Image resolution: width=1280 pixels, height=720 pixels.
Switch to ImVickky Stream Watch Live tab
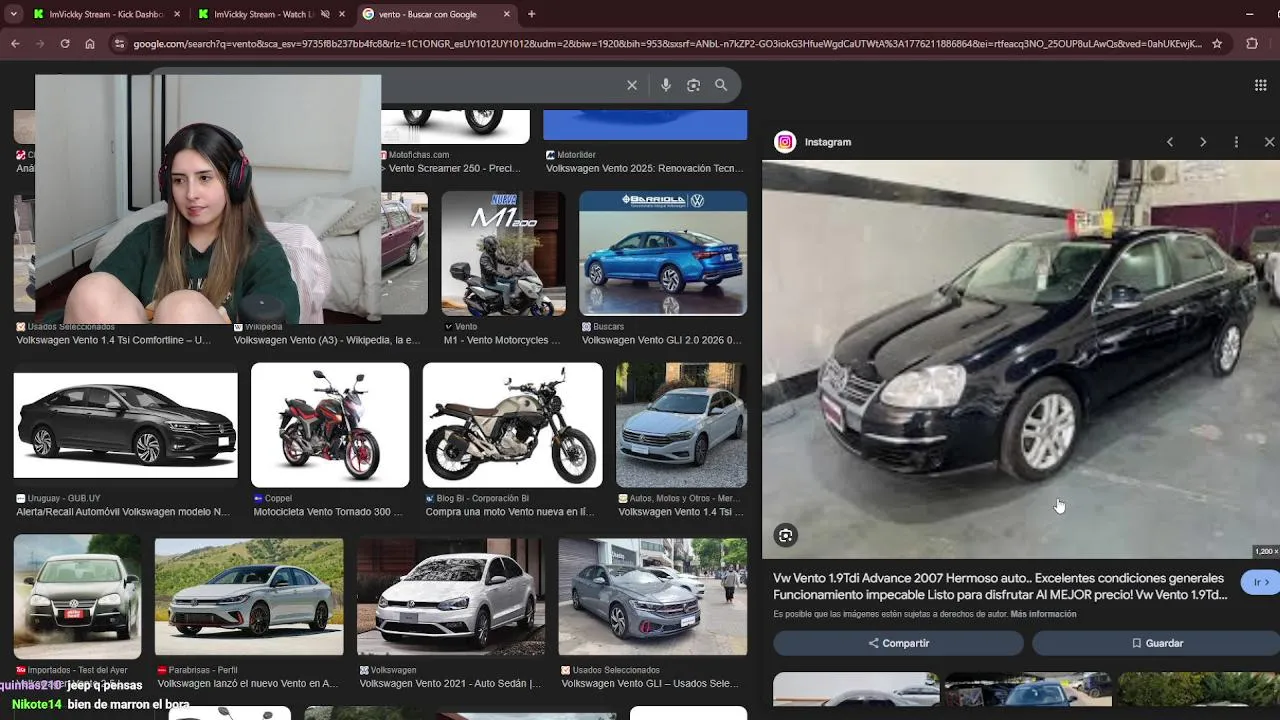(265, 14)
